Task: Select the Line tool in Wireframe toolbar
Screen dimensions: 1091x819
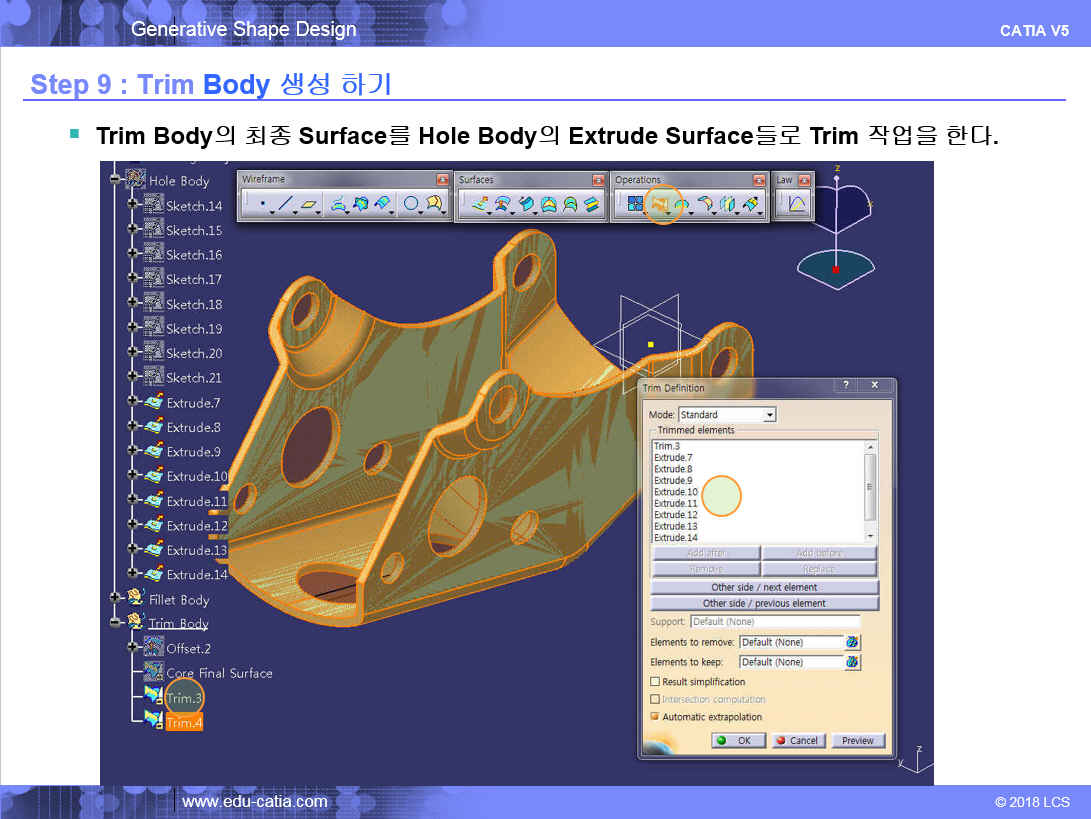Action: (x=286, y=204)
